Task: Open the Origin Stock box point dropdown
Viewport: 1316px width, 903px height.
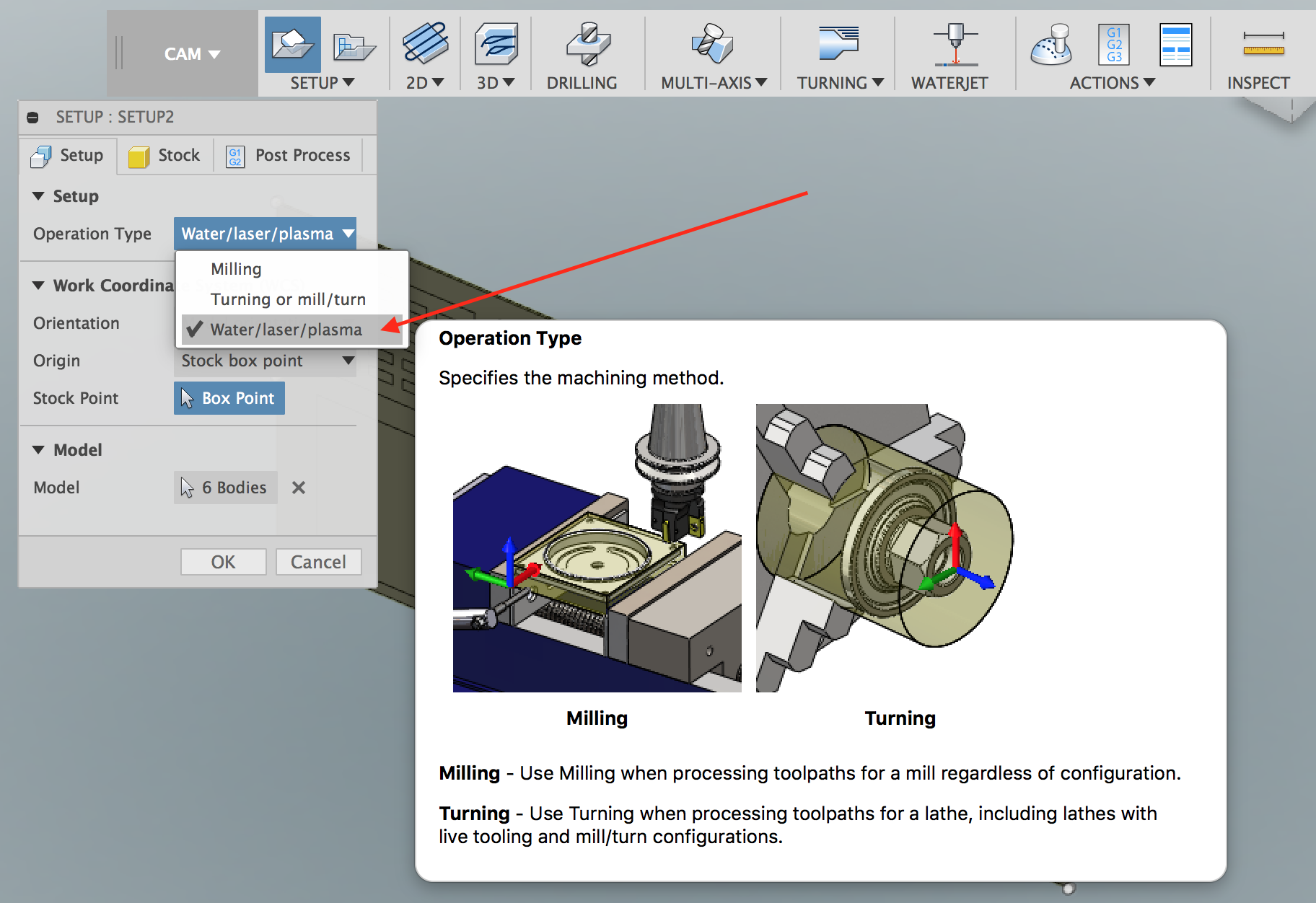Action: pyautogui.click(x=265, y=361)
